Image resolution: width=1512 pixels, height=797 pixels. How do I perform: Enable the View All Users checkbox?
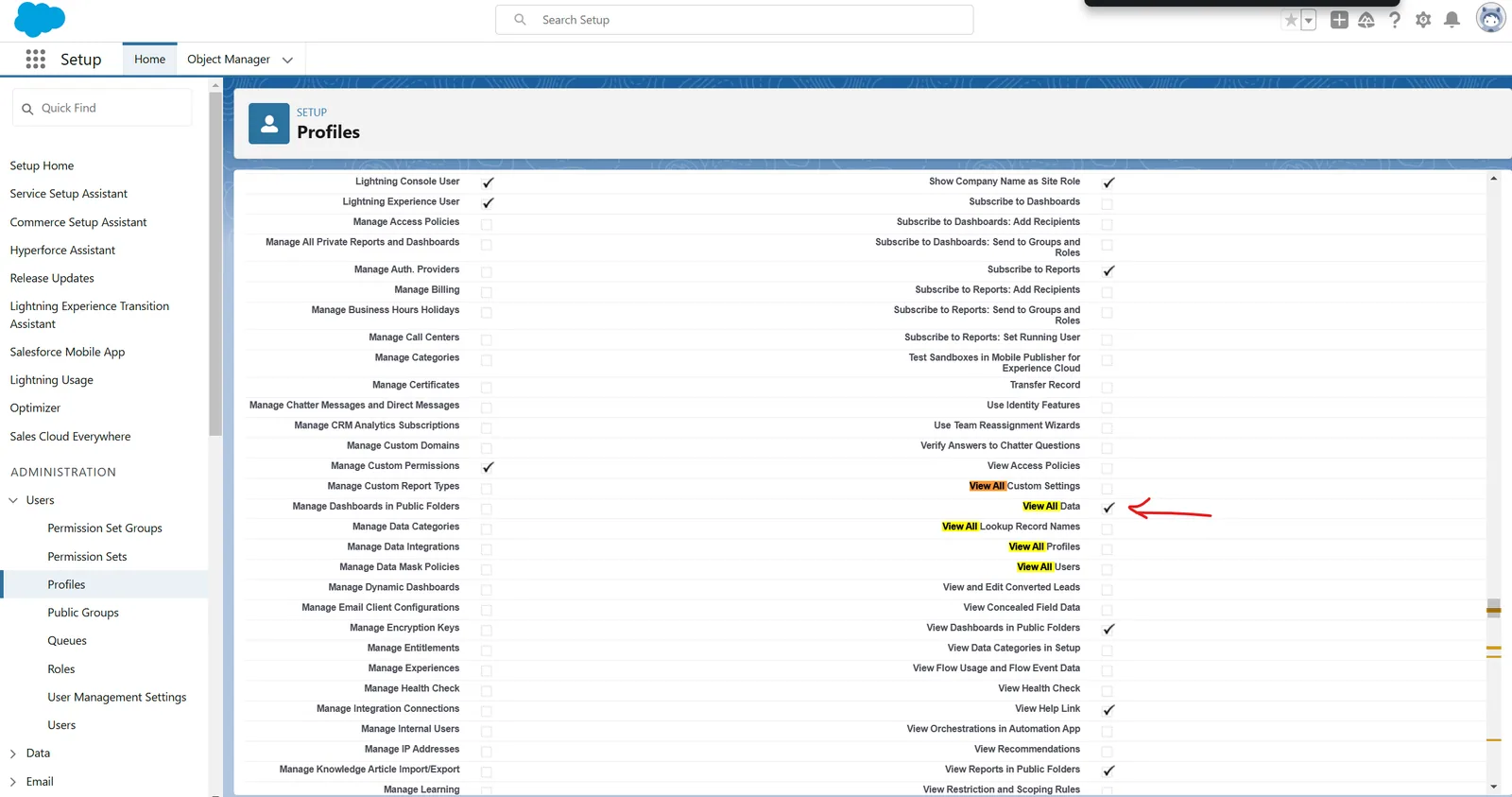tap(1107, 569)
